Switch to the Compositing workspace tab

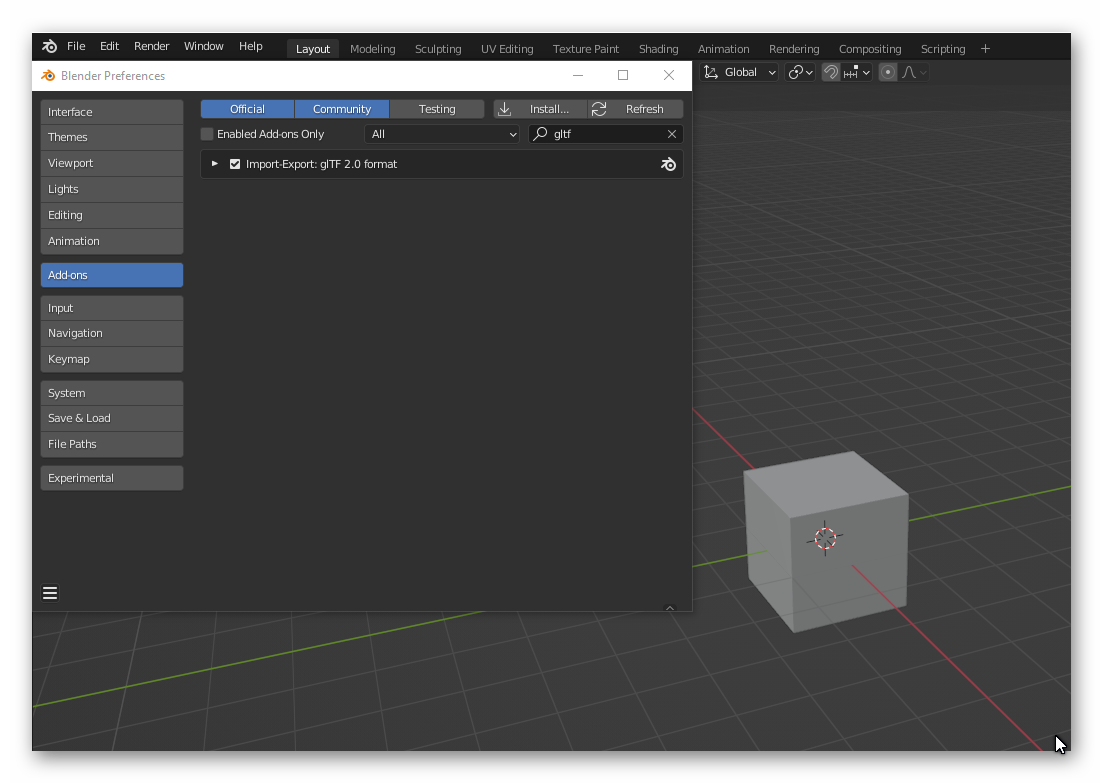click(869, 49)
